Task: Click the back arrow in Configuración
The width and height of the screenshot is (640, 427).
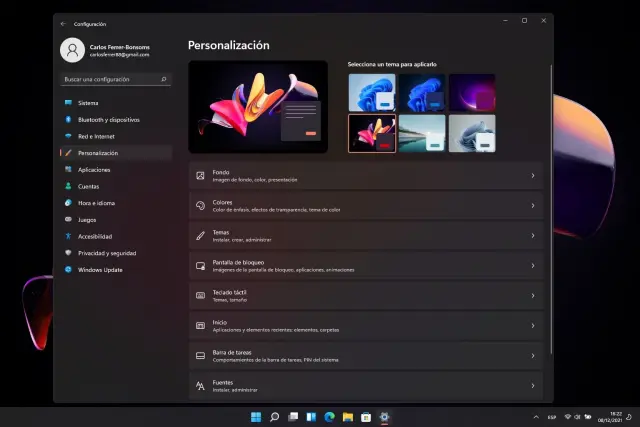Action: tap(64, 23)
